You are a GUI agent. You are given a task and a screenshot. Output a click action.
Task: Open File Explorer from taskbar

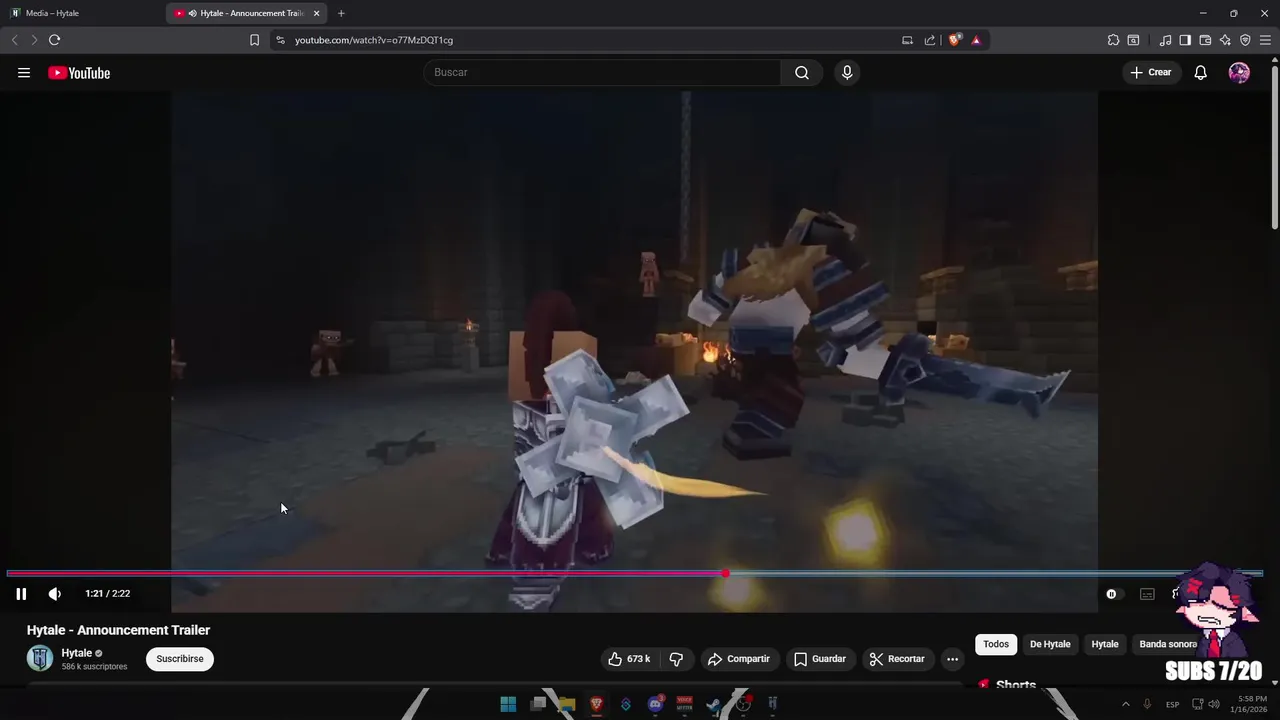[567, 704]
